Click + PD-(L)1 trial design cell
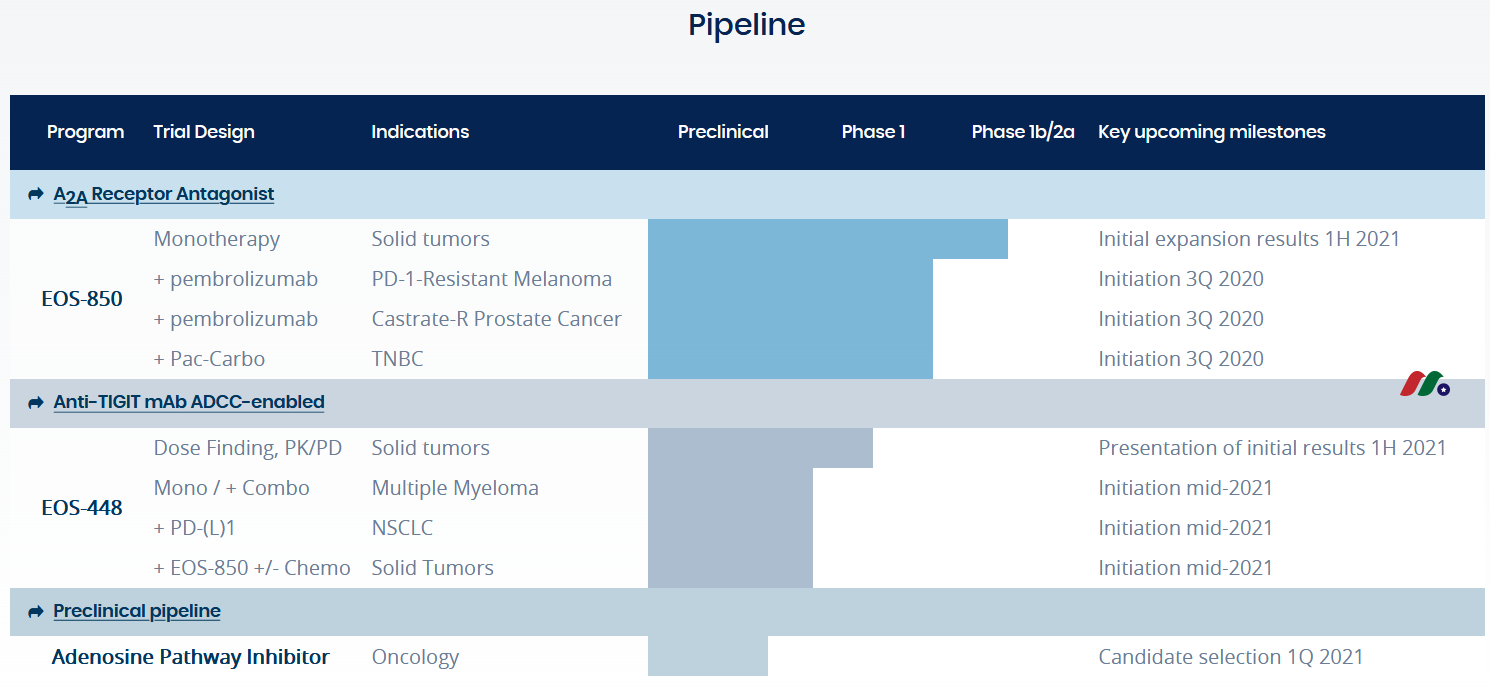The width and height of the screenshot is (1490, 687). 194,528
